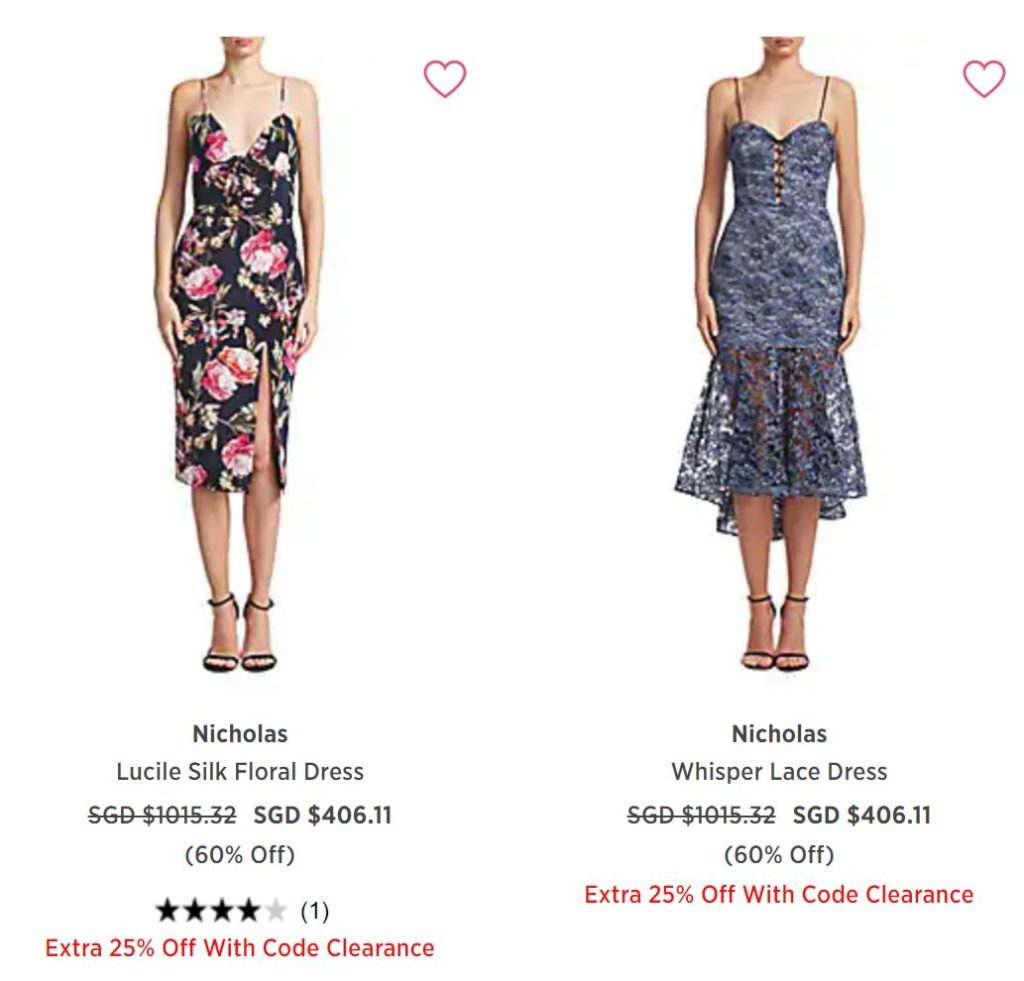Click (60% Off) under the Lucile dress

[x=240, y=855]
